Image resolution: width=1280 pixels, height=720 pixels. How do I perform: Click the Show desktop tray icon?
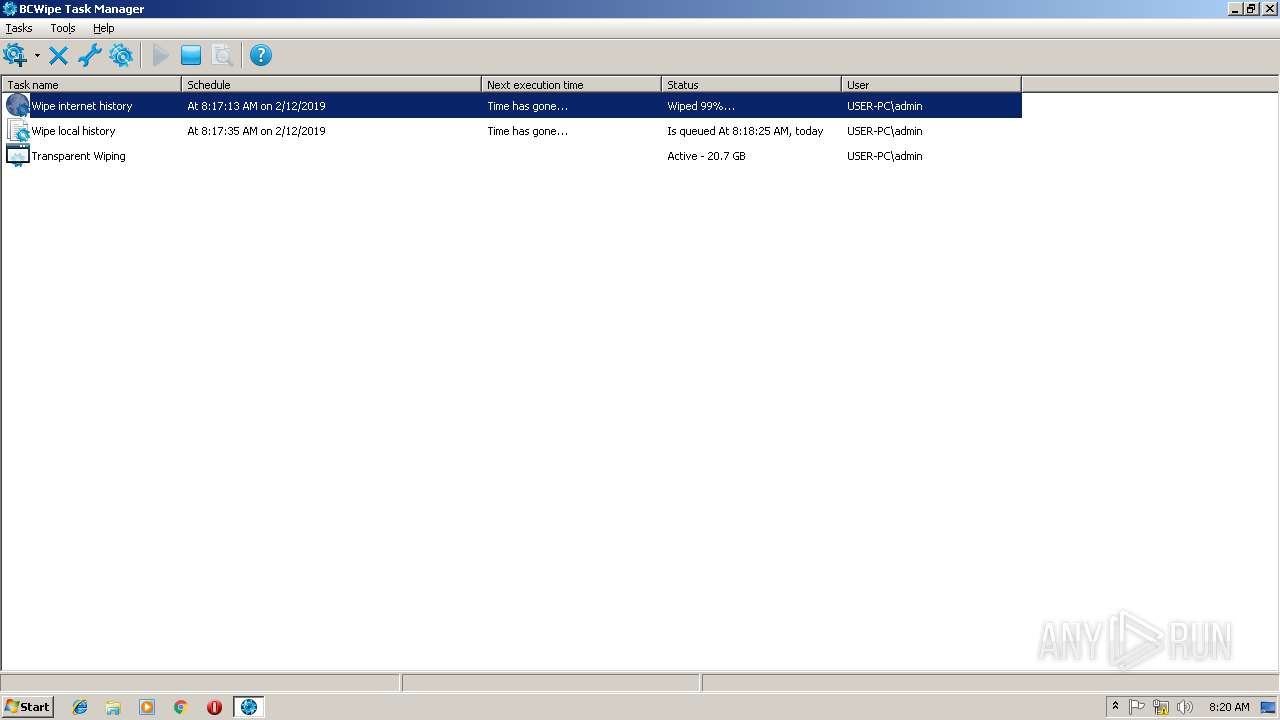pyautogui.click(x=1268, y=707)
